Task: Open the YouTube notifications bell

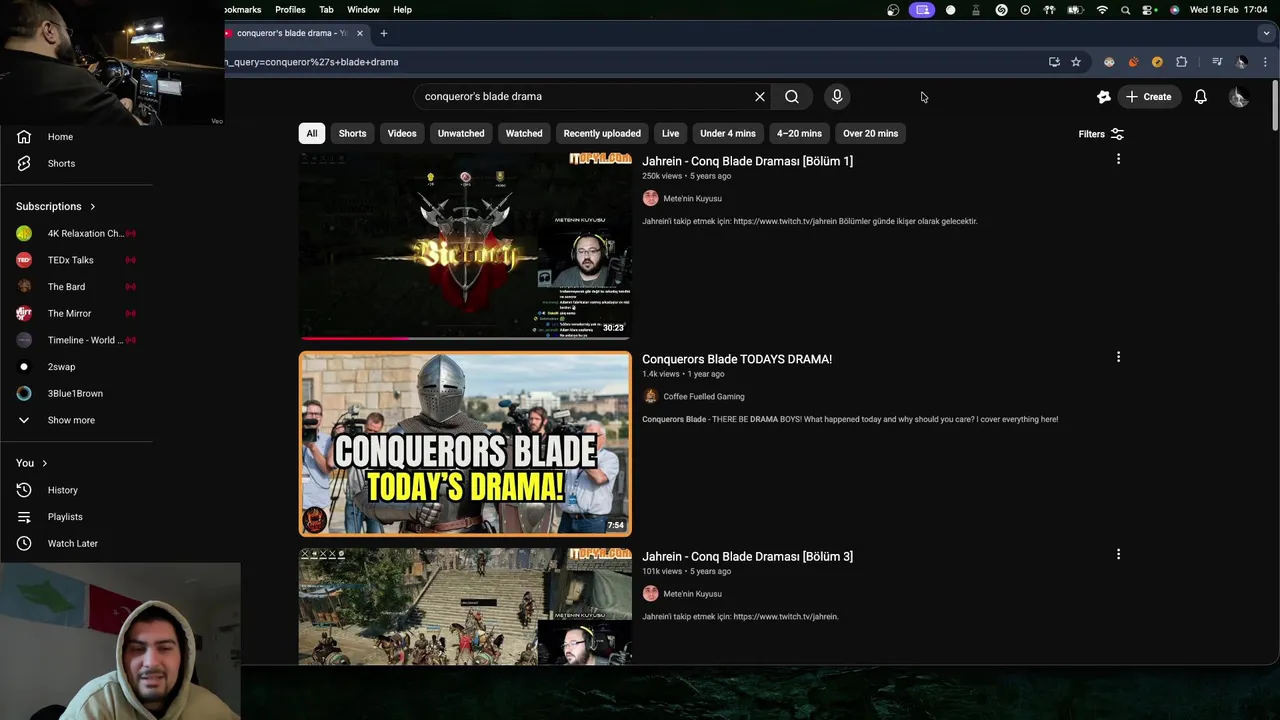Action: point(1200,97)
